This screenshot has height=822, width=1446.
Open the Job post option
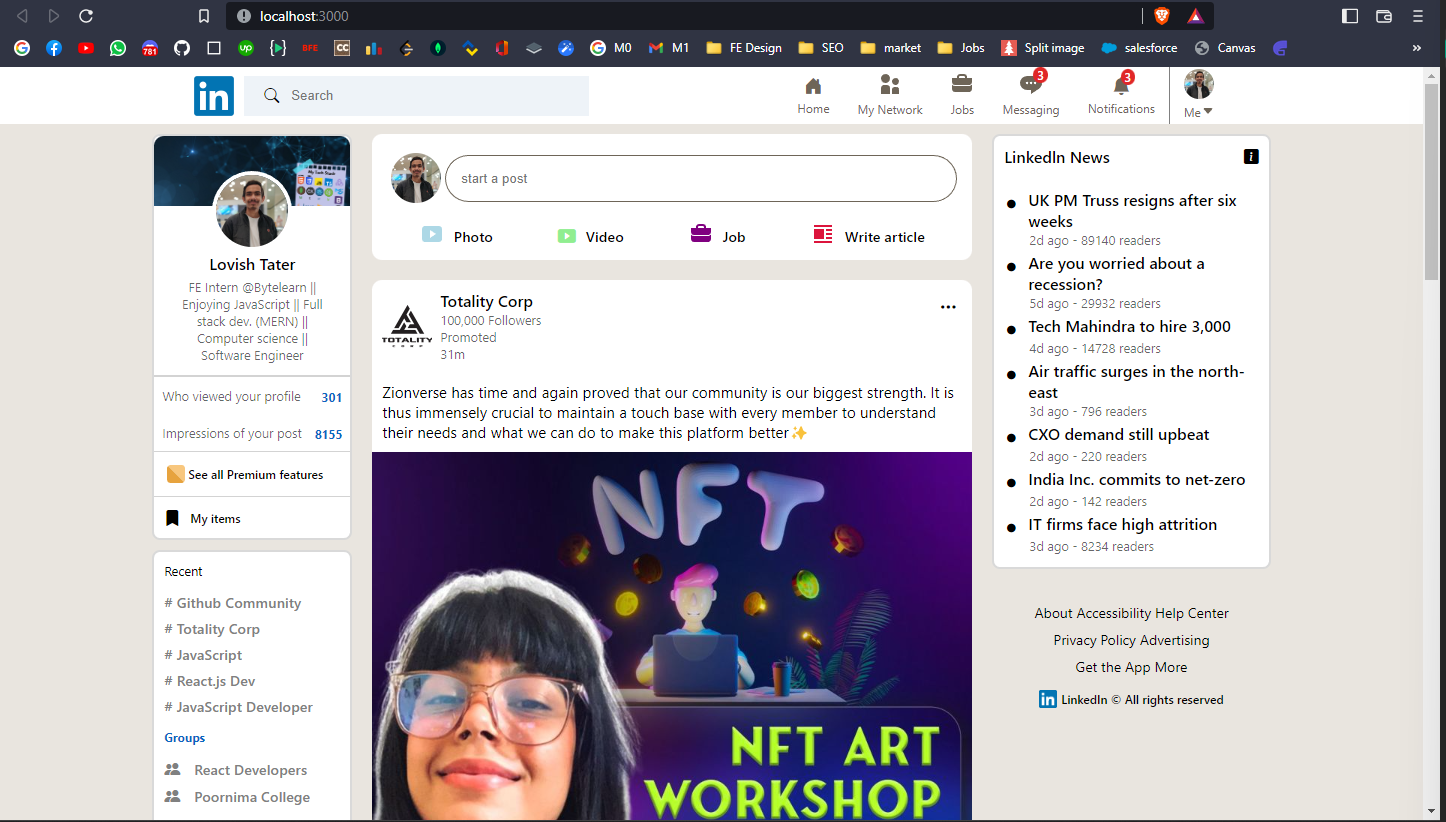point(718,236)
